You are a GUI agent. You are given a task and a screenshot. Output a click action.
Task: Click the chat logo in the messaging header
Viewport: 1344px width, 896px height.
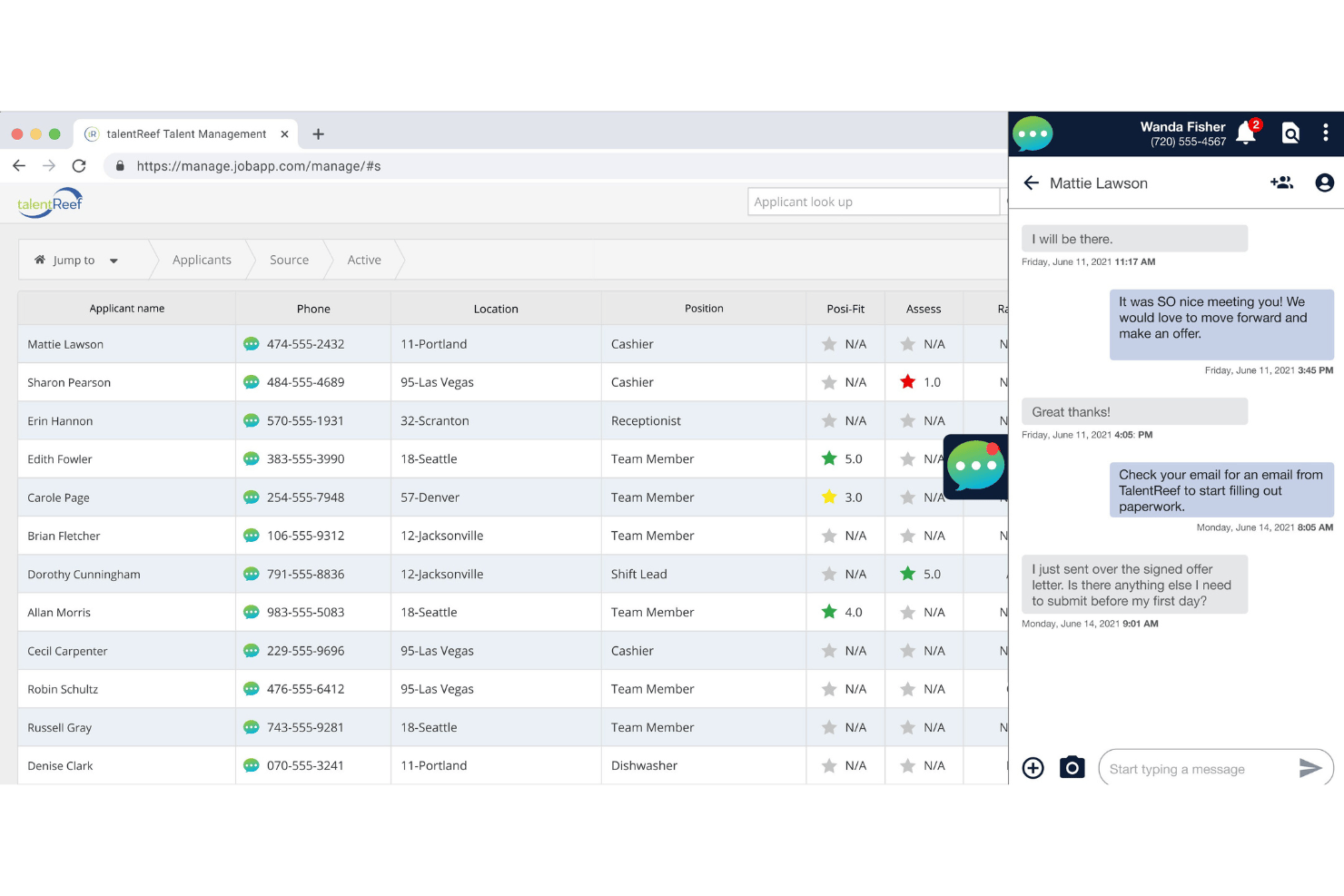(1033, 133)
